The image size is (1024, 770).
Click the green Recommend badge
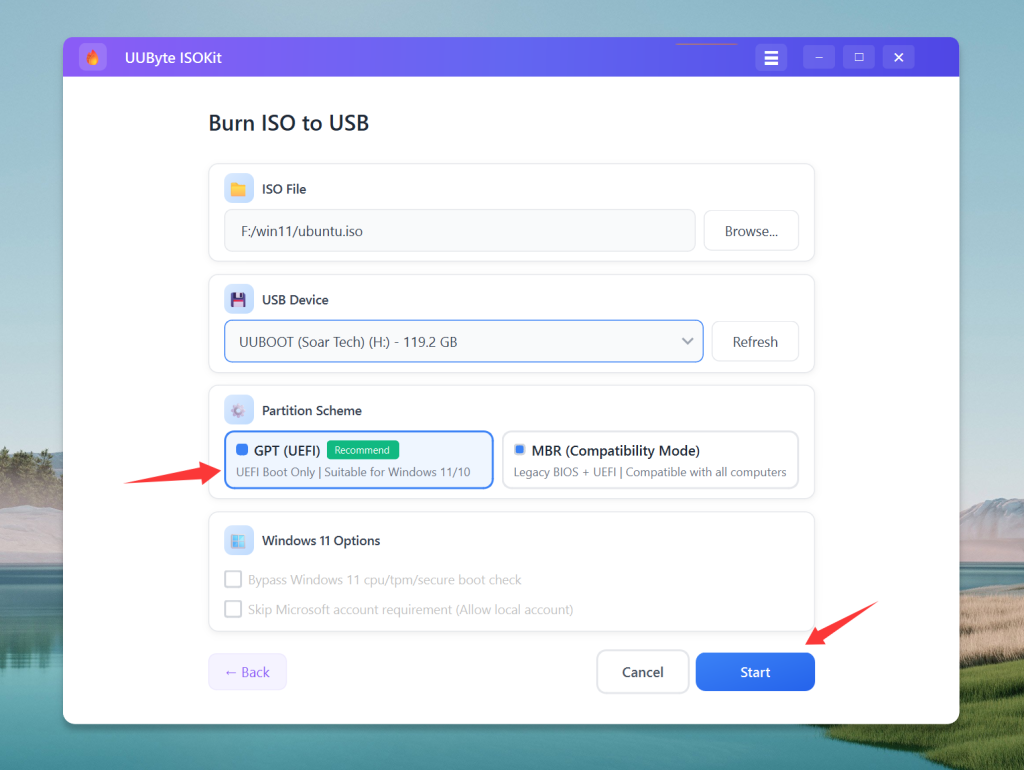click(362, 450)
